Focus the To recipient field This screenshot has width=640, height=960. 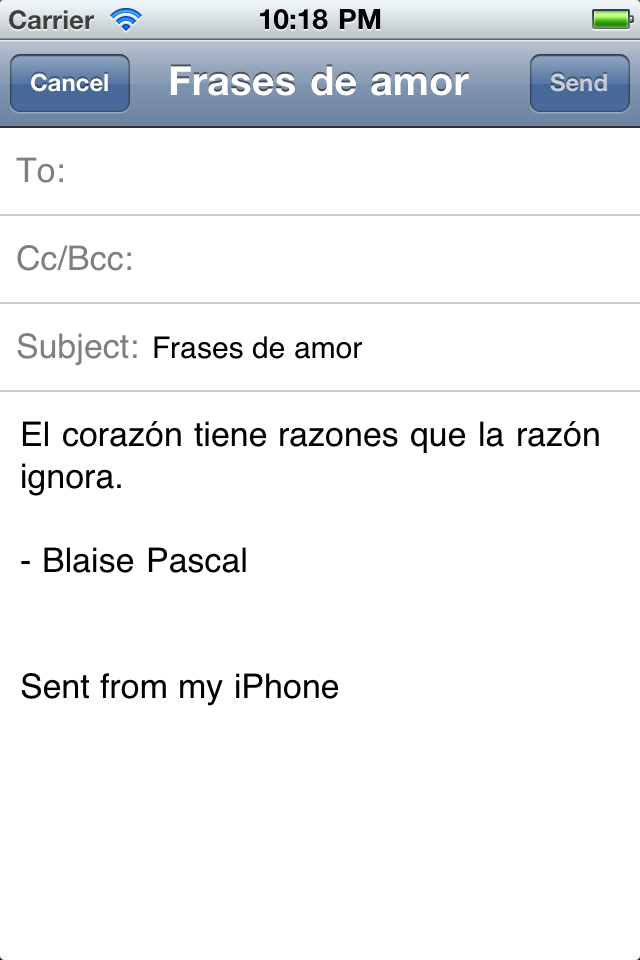[350, 172]
